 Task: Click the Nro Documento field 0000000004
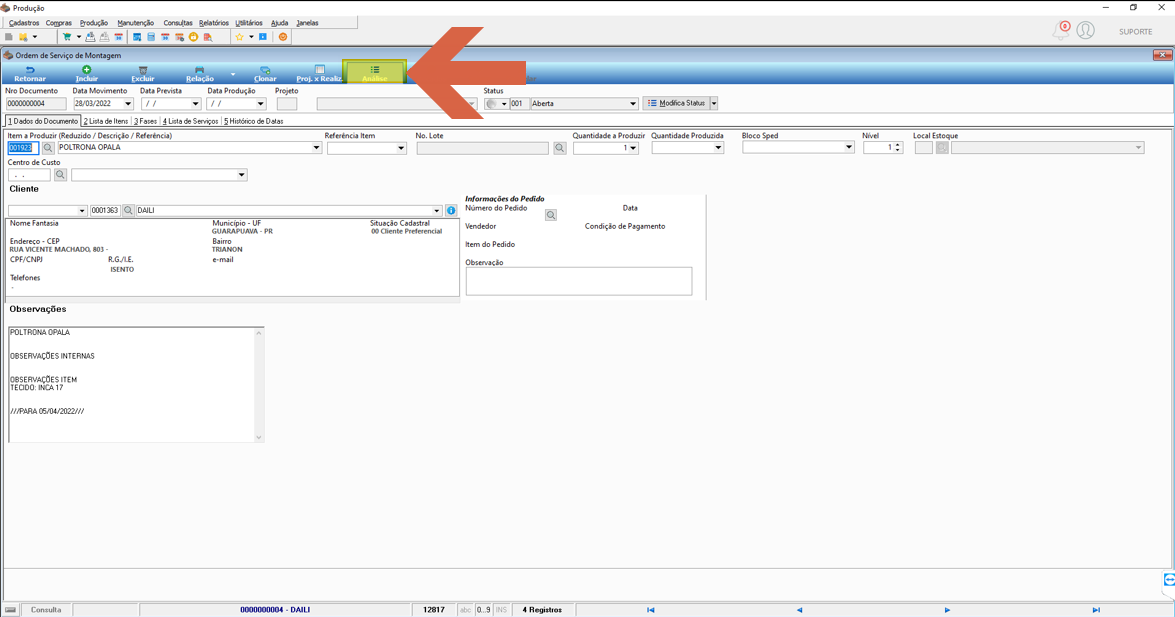35,104
